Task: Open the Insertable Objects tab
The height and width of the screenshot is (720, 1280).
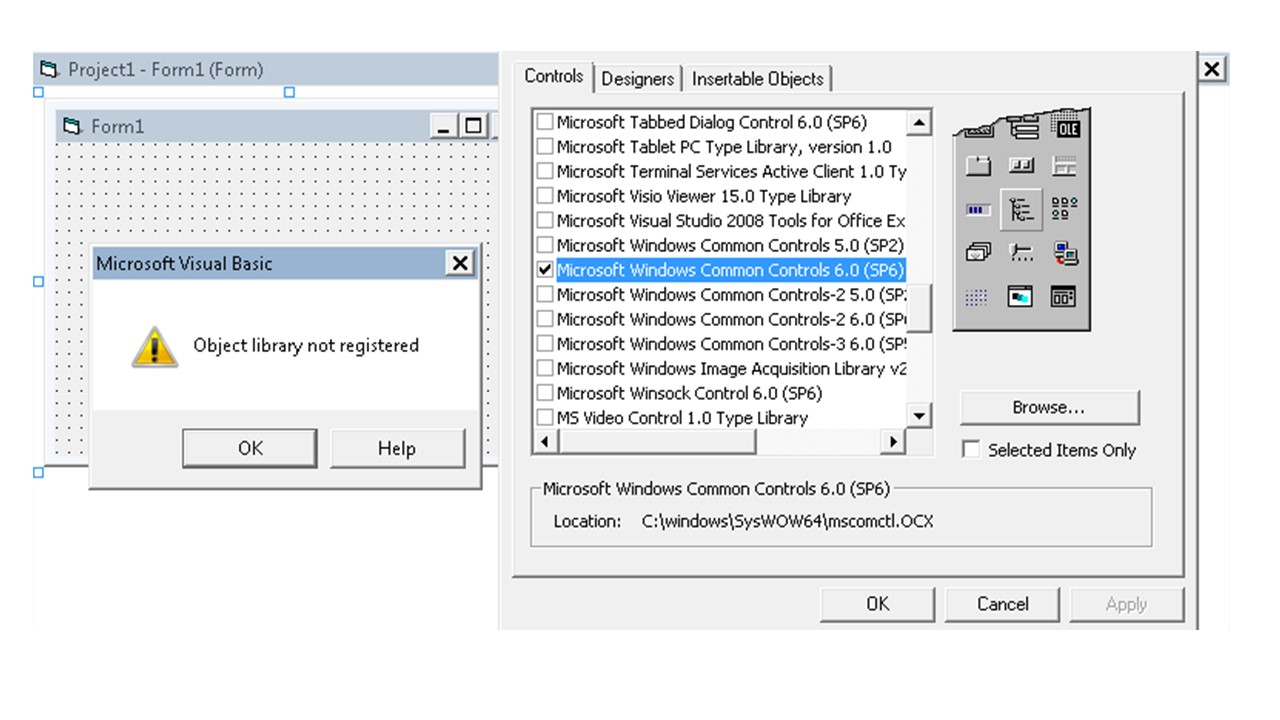Action: tap(758, 79)
